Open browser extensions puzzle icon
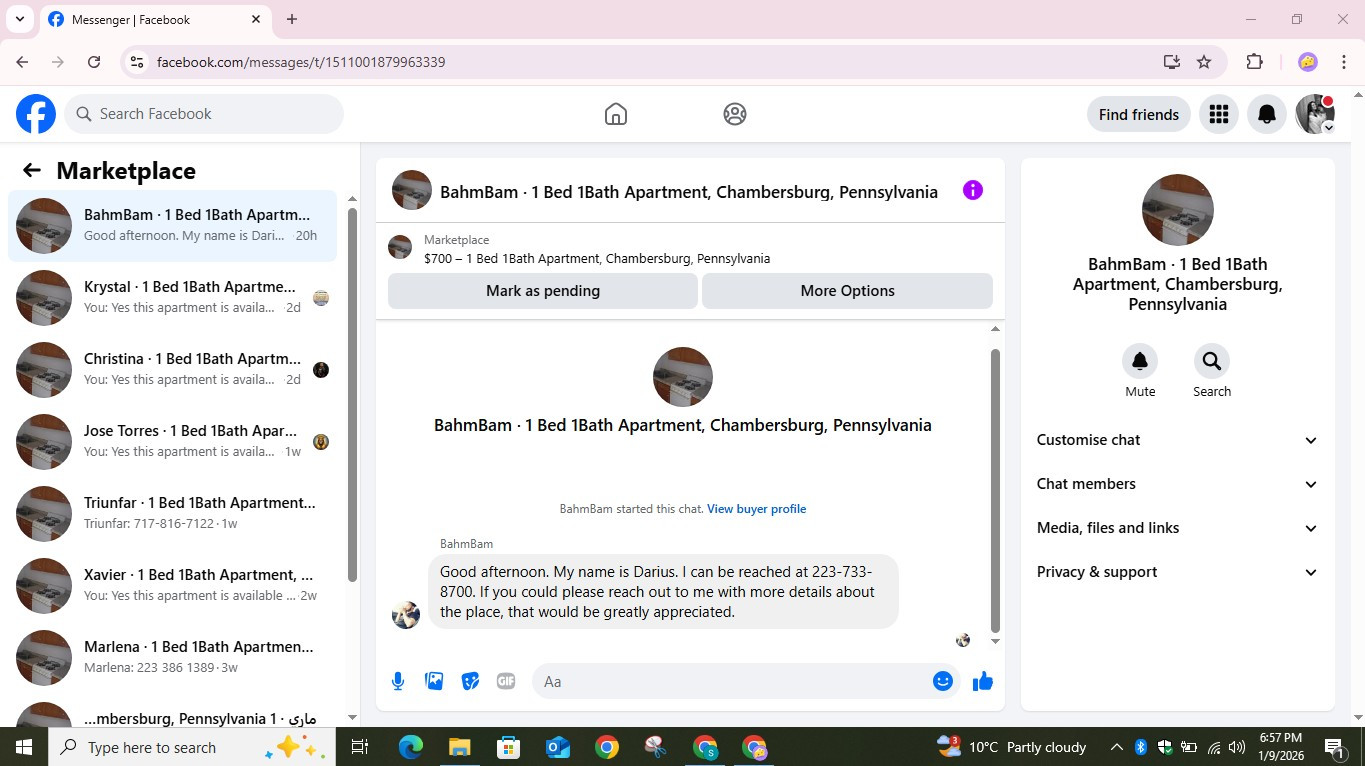This screenshot has width=1365, height=766. click(x=1254, y=62)
